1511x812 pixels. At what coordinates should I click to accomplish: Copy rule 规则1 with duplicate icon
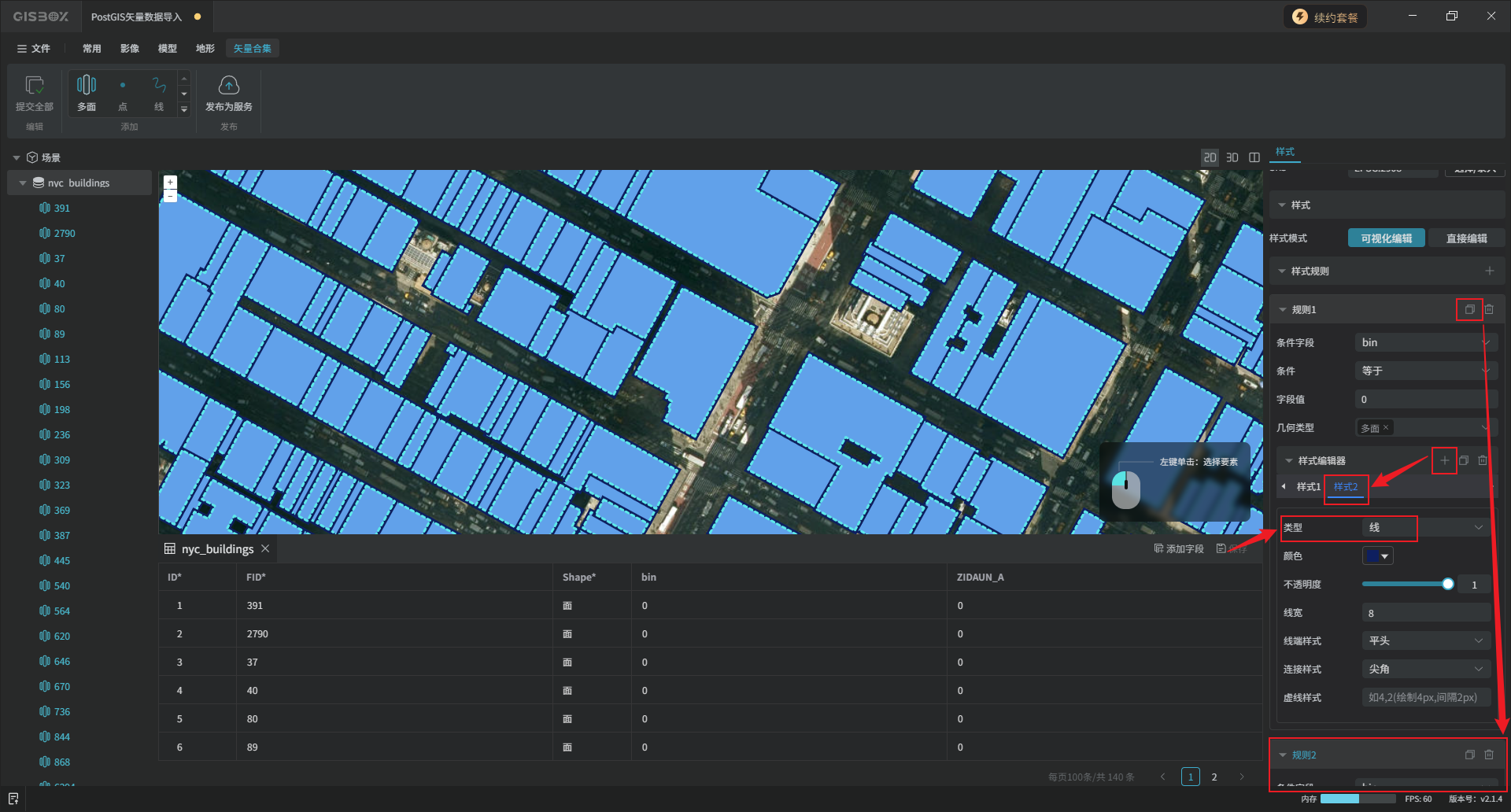tap(1469, 309)
